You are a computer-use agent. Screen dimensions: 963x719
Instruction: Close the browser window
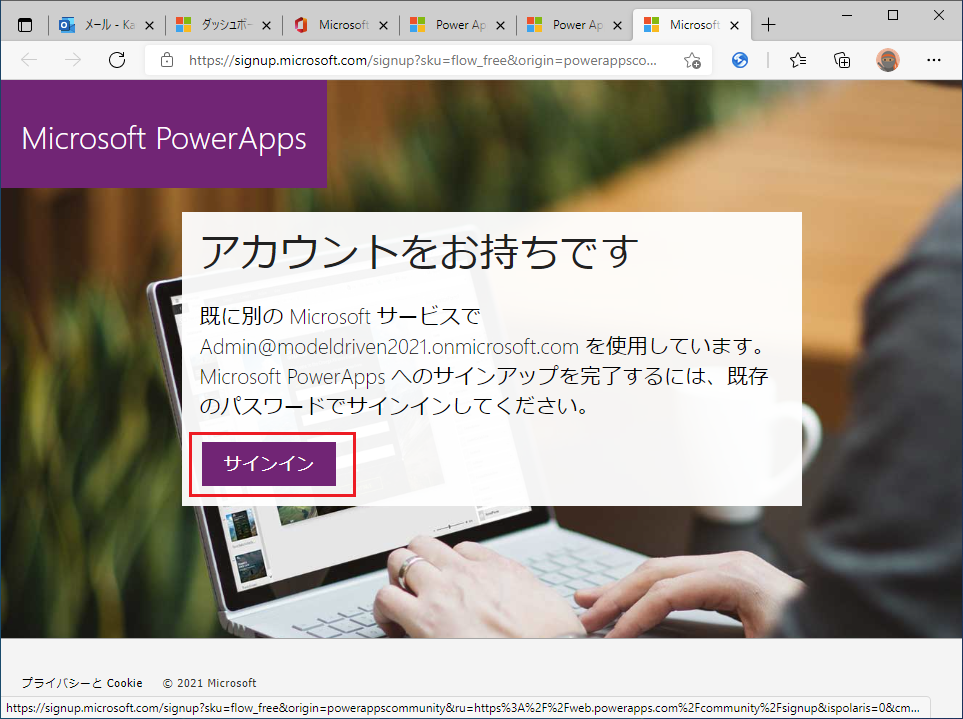tap(939, 15)
